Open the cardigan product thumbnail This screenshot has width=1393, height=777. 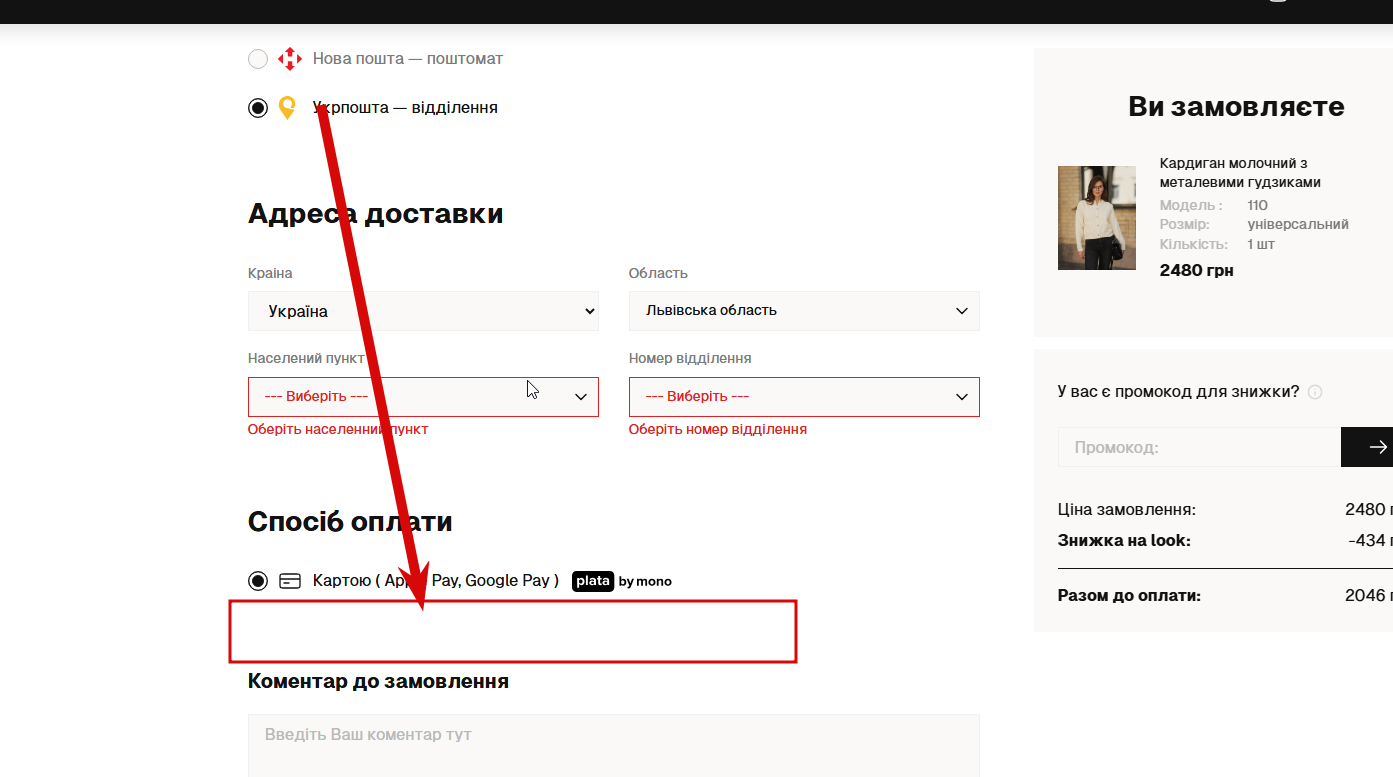pyautogui.click(x=1097, y=218)
